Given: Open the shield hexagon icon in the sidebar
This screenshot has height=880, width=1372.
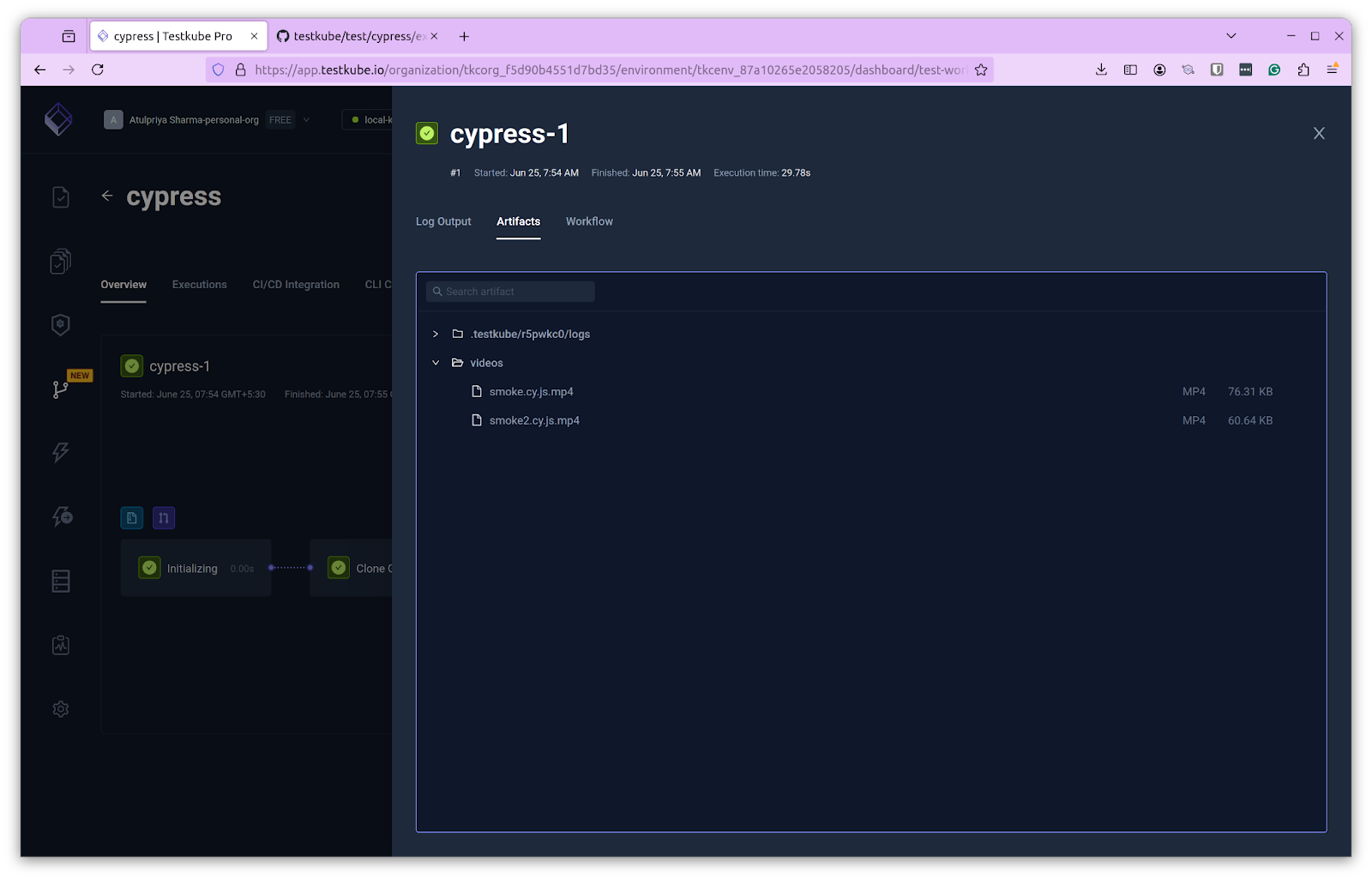Looking at the screenshot, I should pyautogui.click(x=60, y=324).
